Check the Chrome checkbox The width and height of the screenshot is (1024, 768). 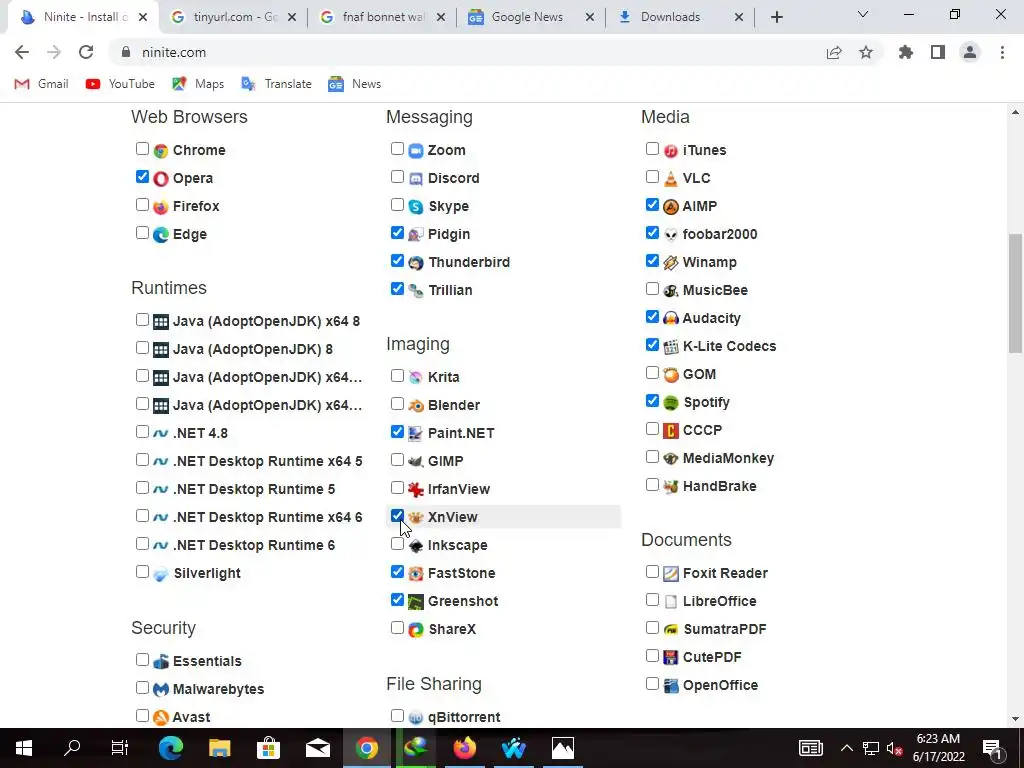[142, 149]
